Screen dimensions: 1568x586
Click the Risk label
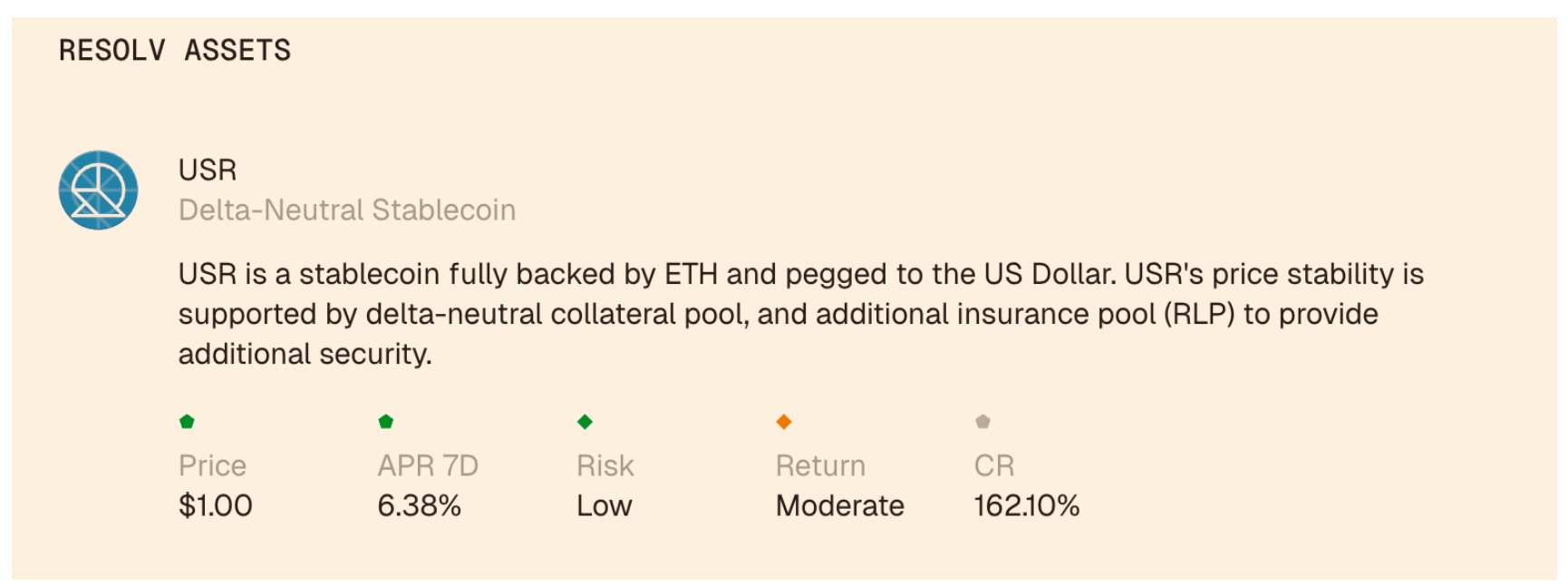coord(605,465)
